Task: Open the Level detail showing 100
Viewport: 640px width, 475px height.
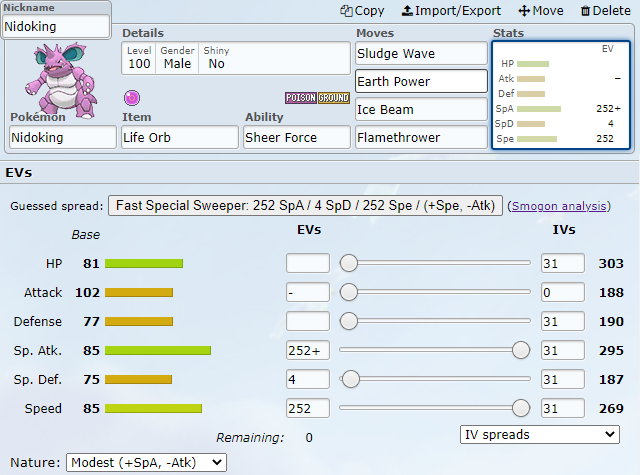Action: tap(139, 58)
